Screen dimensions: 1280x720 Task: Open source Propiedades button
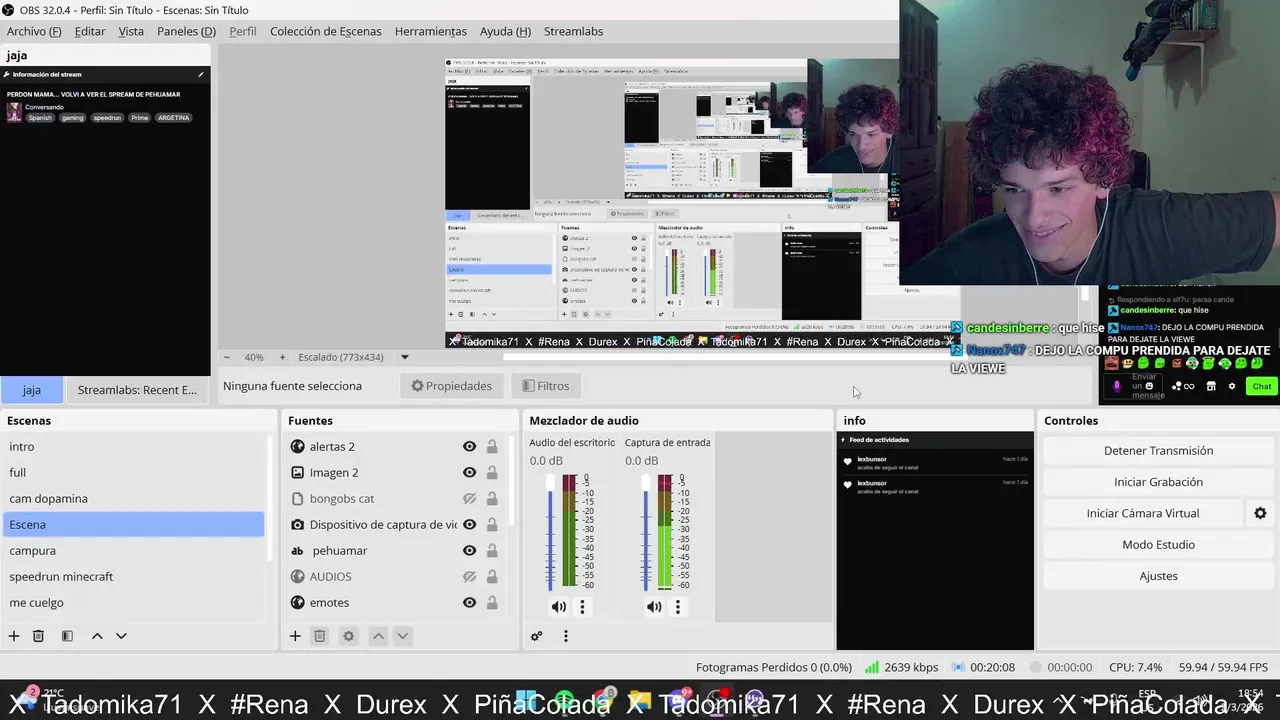[452, 386]
